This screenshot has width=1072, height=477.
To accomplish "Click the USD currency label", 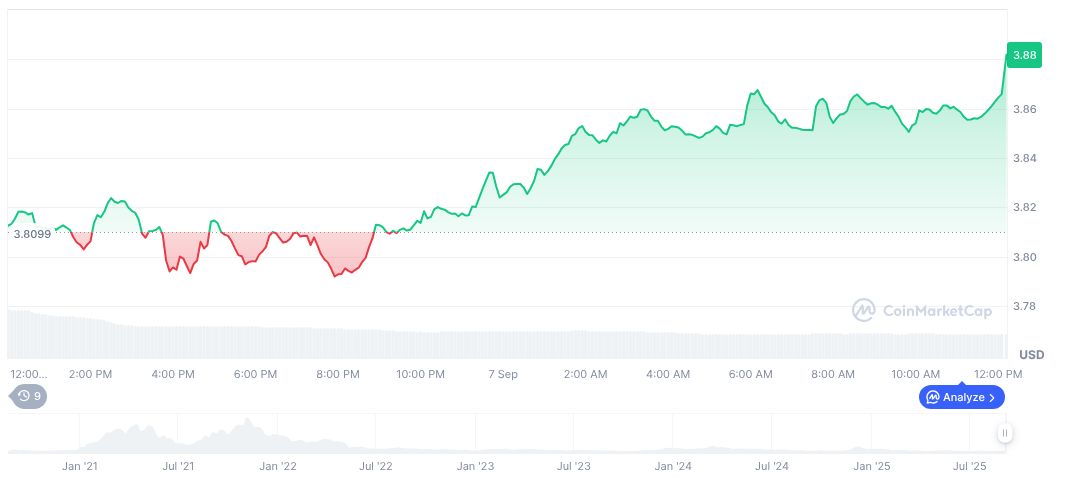I will [x=1031, y=355].
